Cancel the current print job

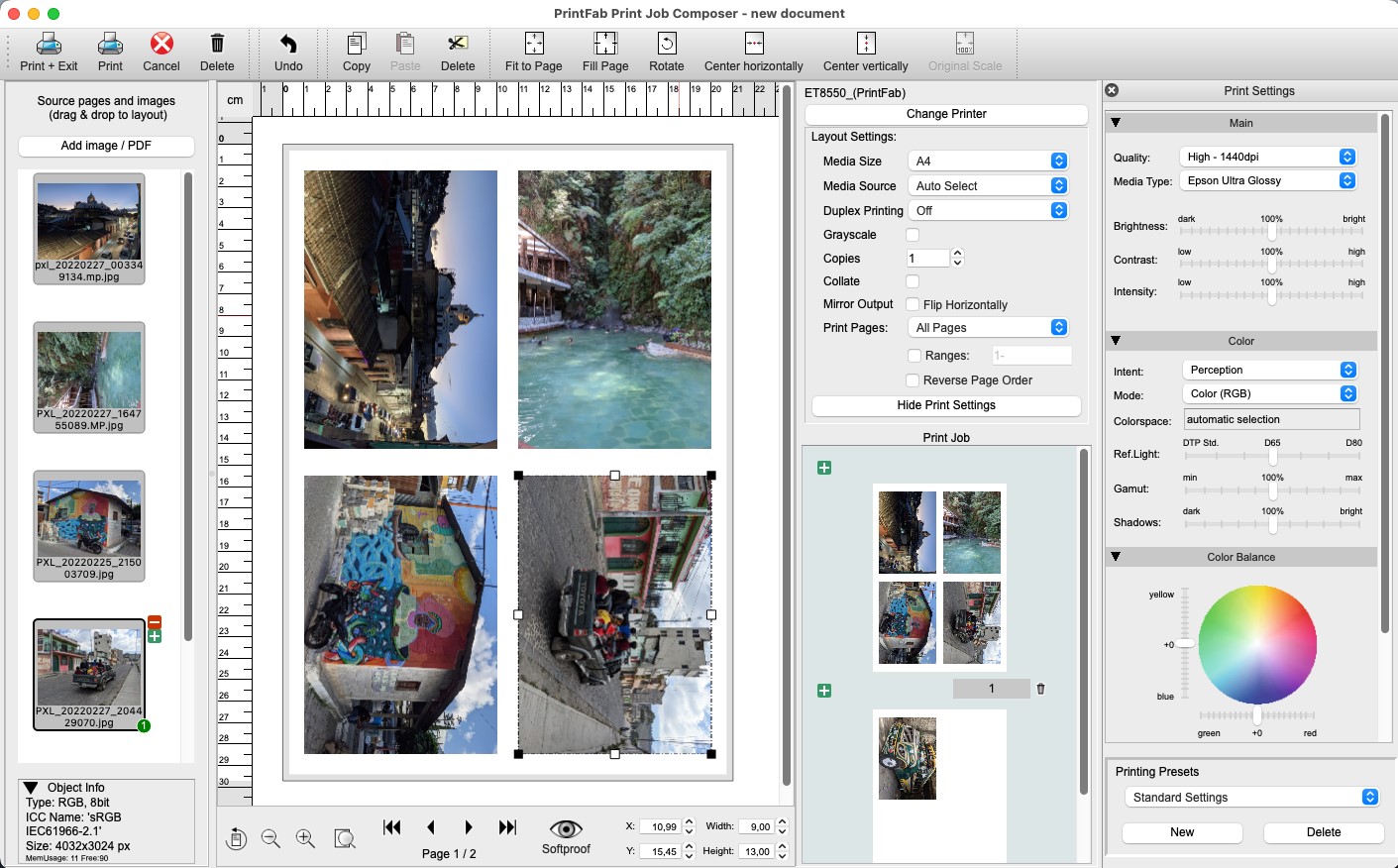[x=161, y=46]
